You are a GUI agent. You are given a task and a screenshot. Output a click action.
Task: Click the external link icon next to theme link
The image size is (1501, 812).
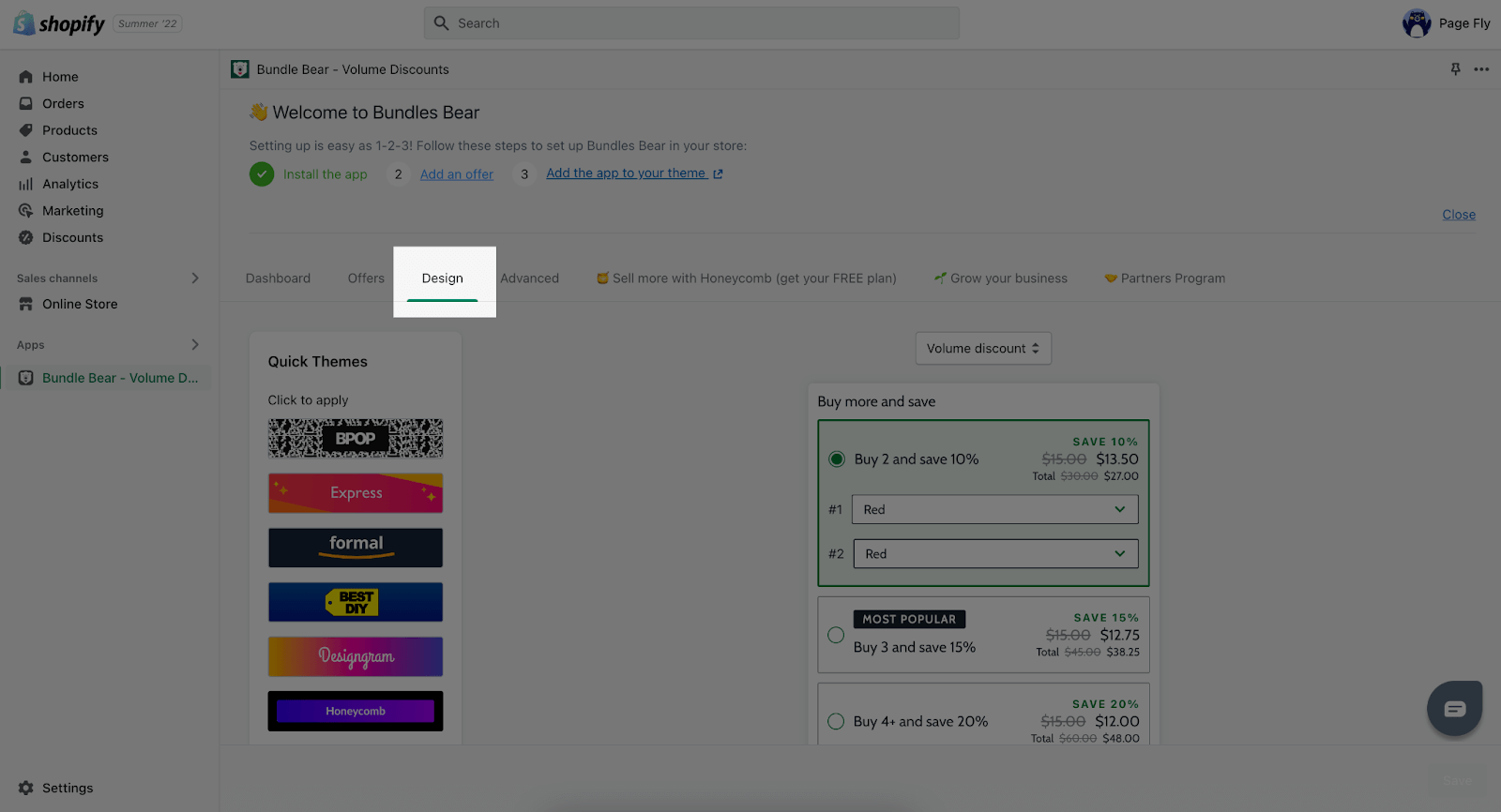point(718,173)
